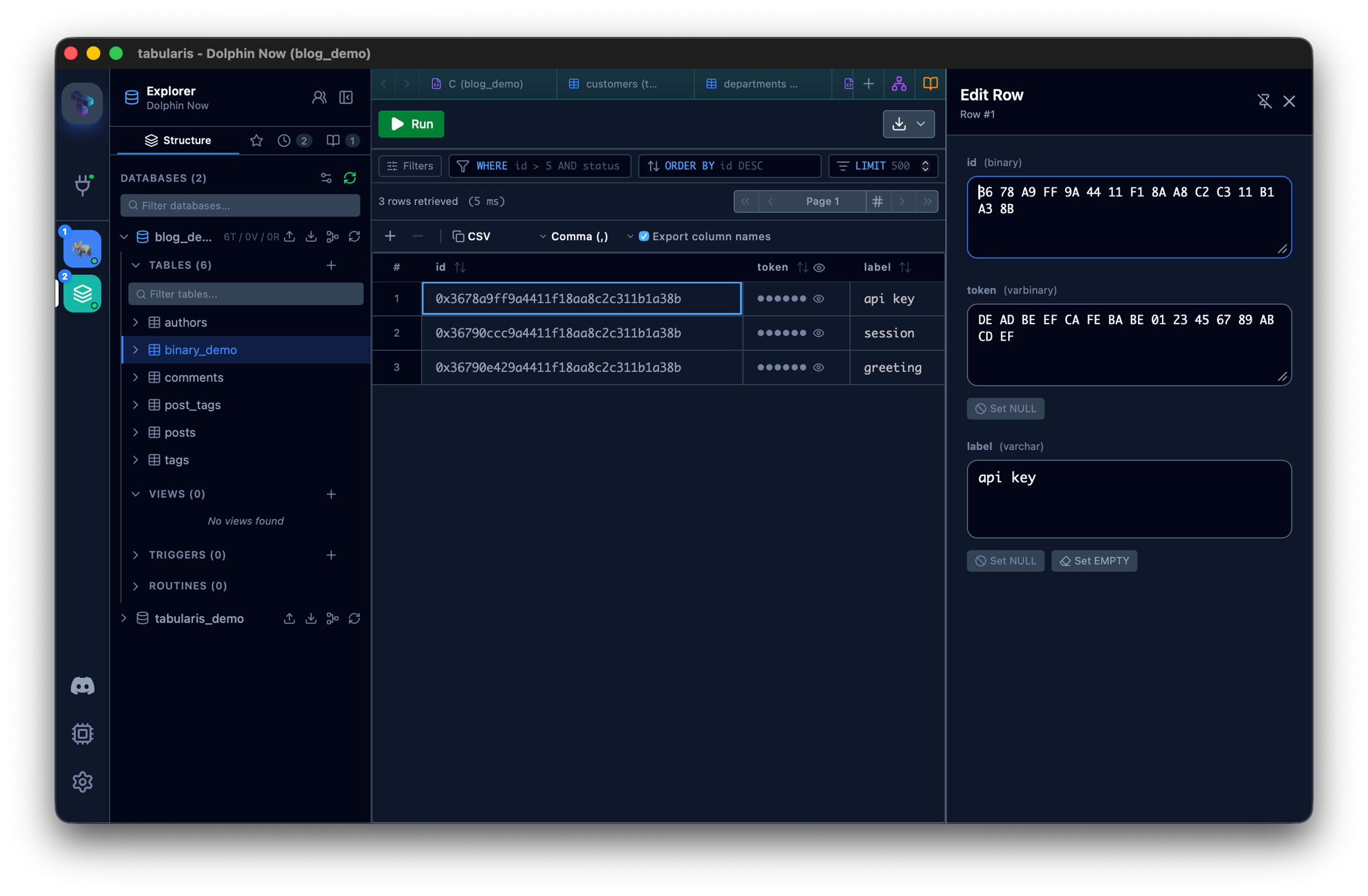Viewport: 1368px width, 896px height.
Task: Refresh the blog_demo database
Action: pyautogui.click(x=354, y=237)
